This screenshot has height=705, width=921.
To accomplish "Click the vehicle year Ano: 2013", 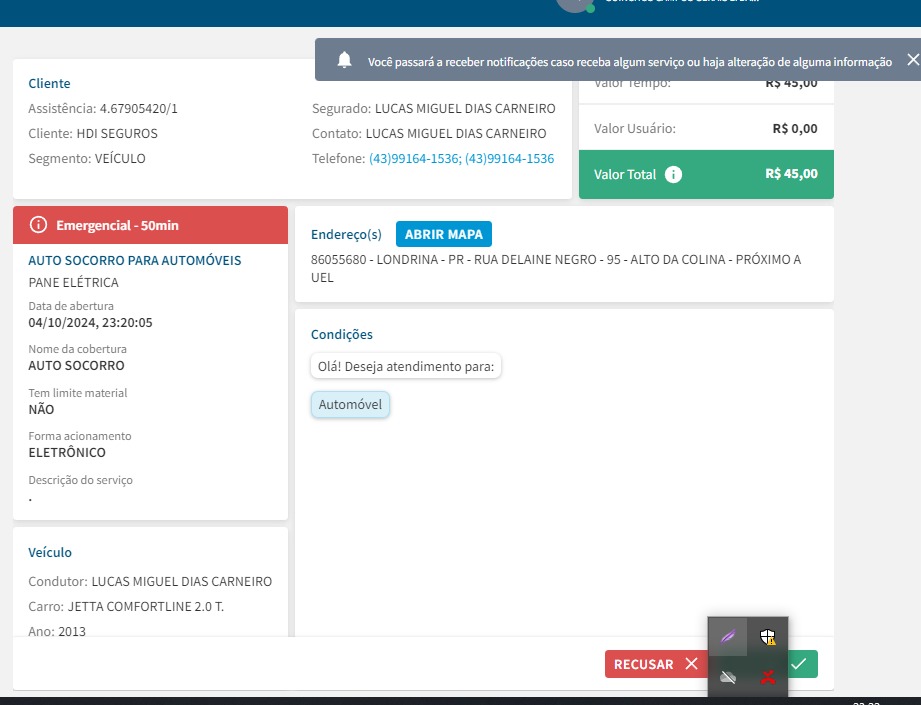I will pos(57,632).
